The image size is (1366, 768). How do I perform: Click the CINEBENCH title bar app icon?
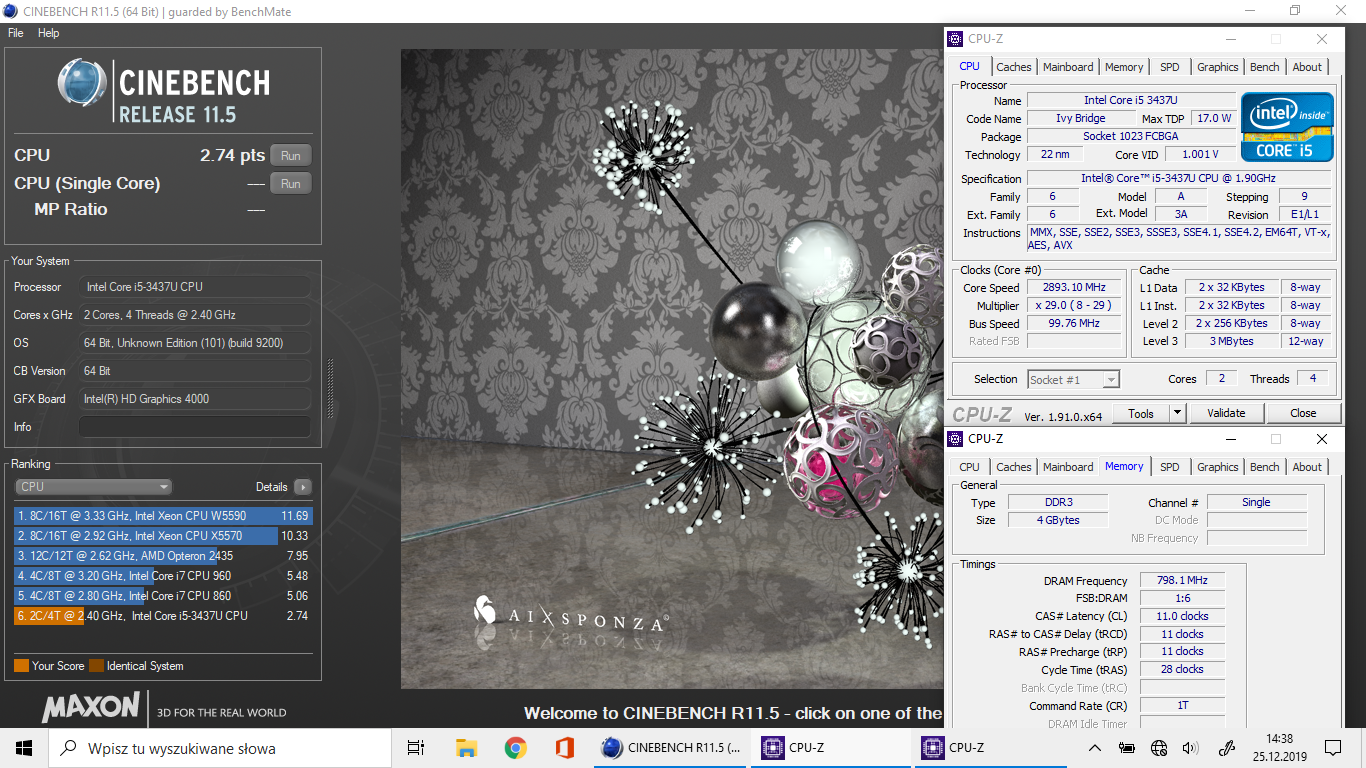tap(10, 10)
